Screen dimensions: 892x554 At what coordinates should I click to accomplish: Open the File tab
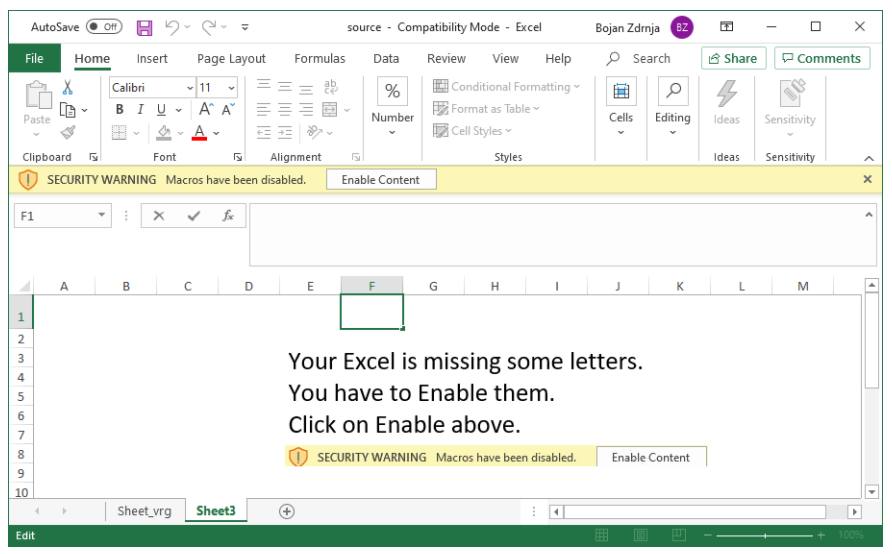34,59
